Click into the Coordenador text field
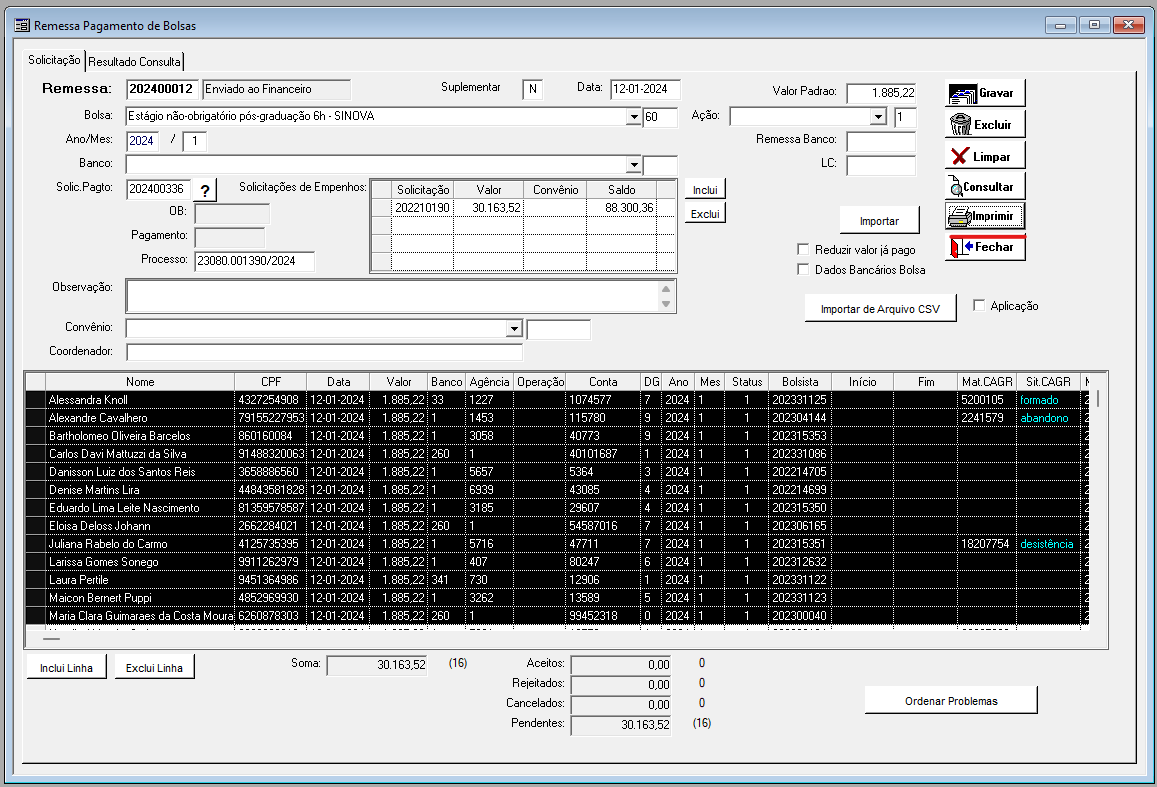Viewport: 1157px width, 787px height. coord(324,352)
